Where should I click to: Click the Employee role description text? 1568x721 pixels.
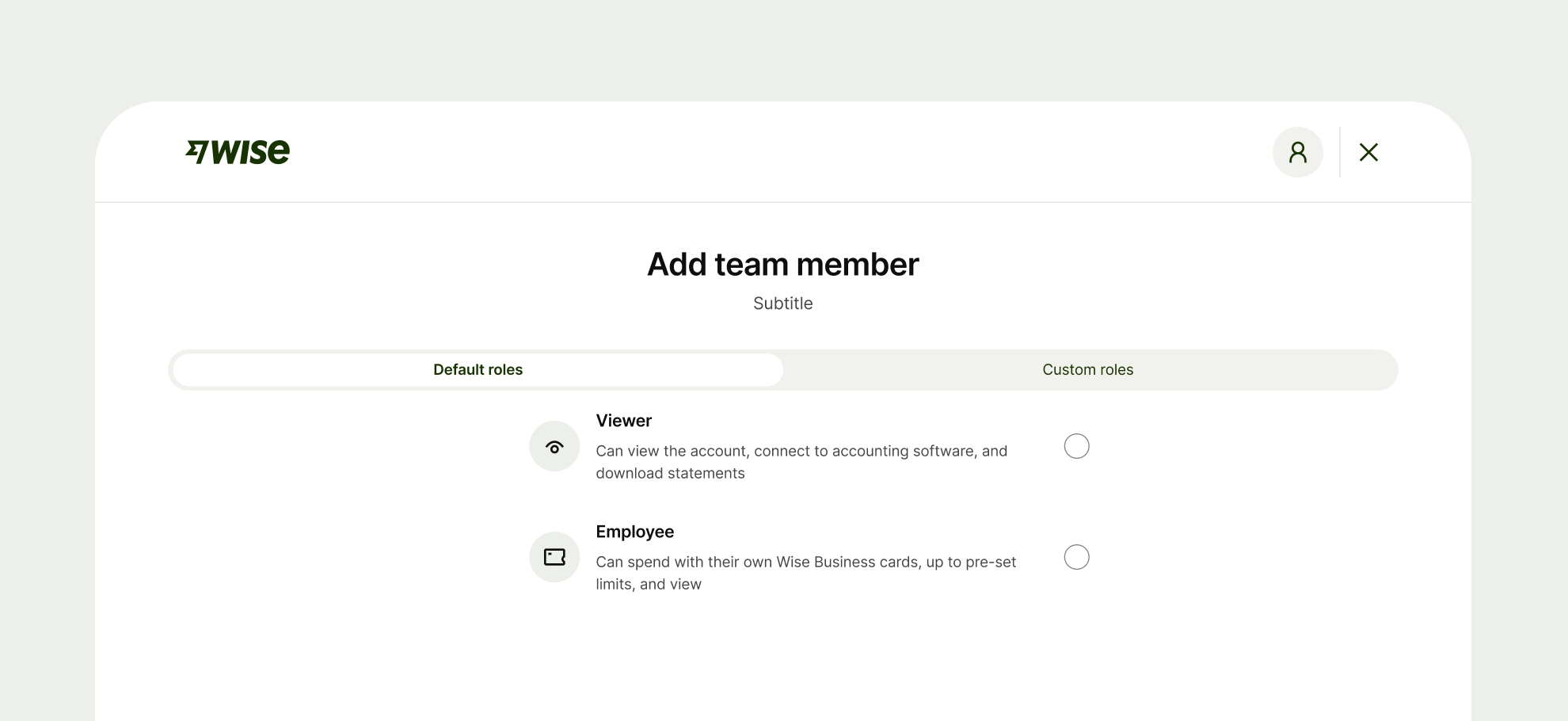coord(805,572)
